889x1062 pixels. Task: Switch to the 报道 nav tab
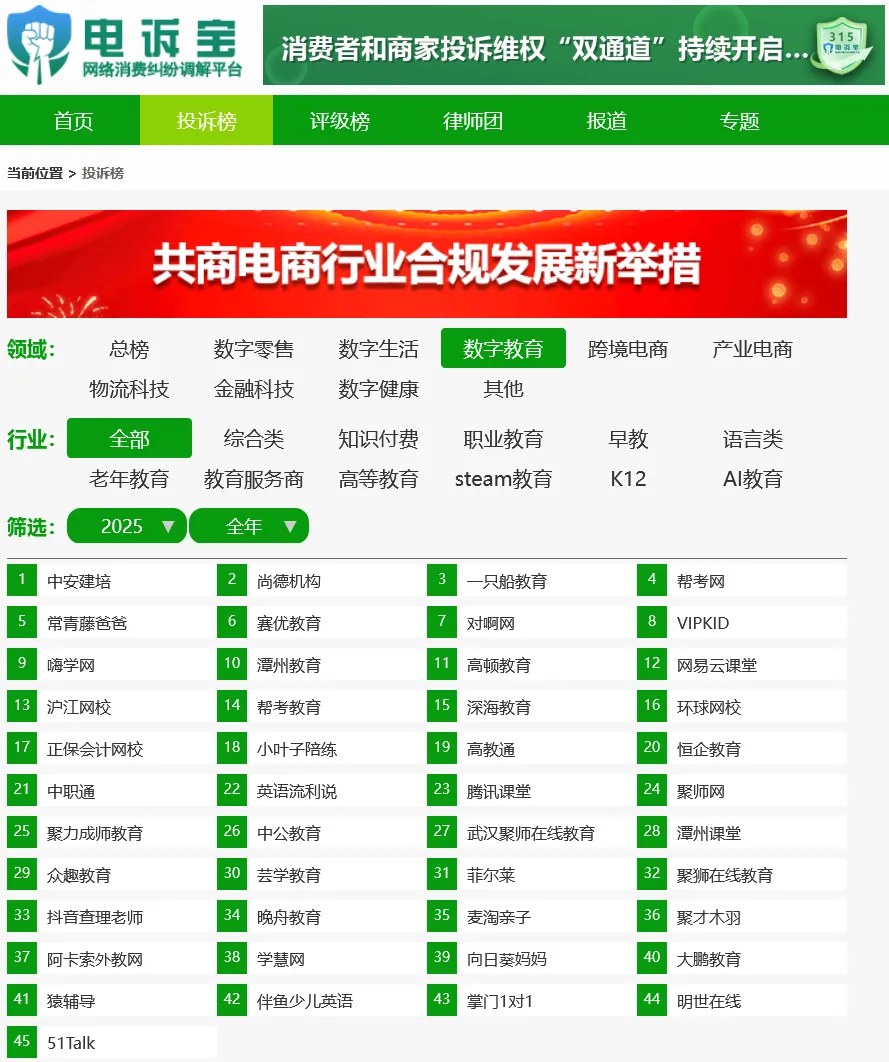pyautogui.click(x=606, y=121)
